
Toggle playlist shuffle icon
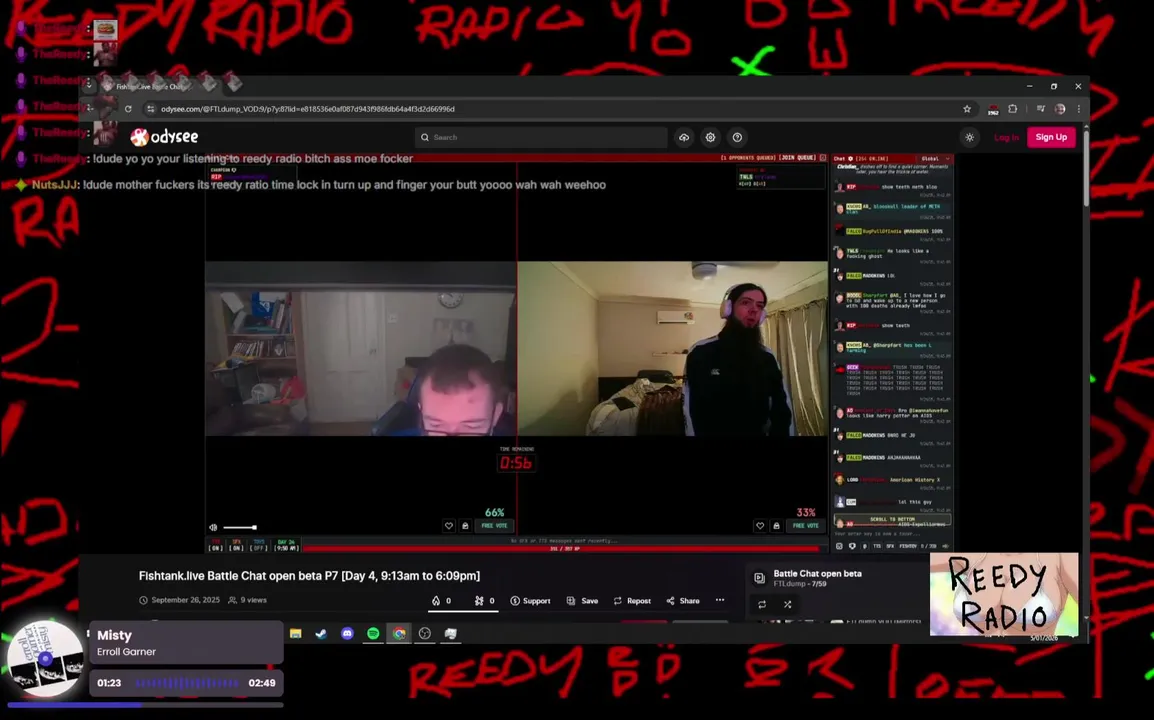click(787, 604)
